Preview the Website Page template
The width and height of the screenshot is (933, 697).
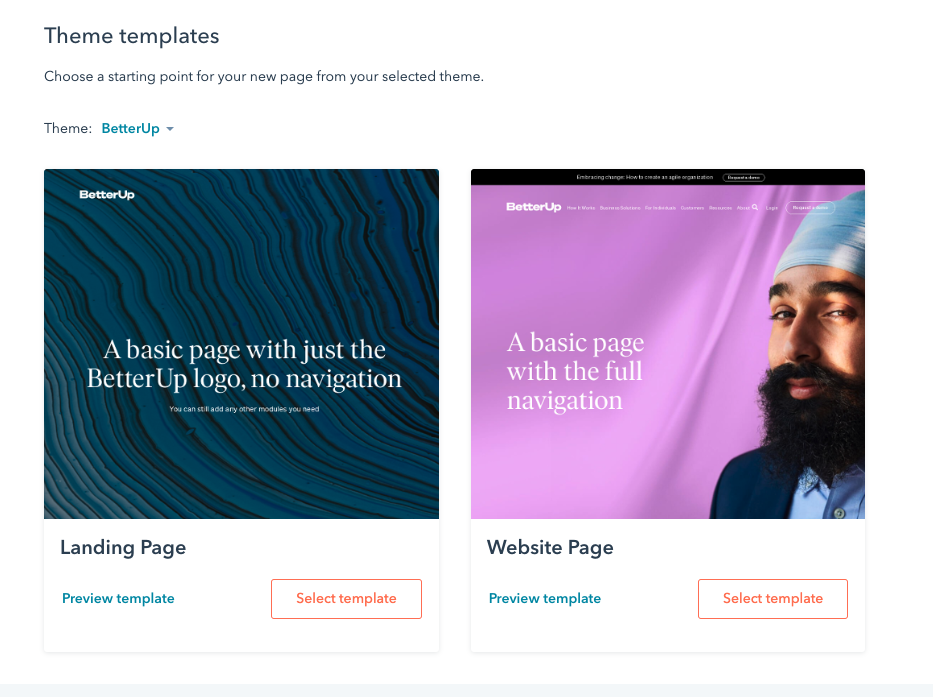pos(544,598)
